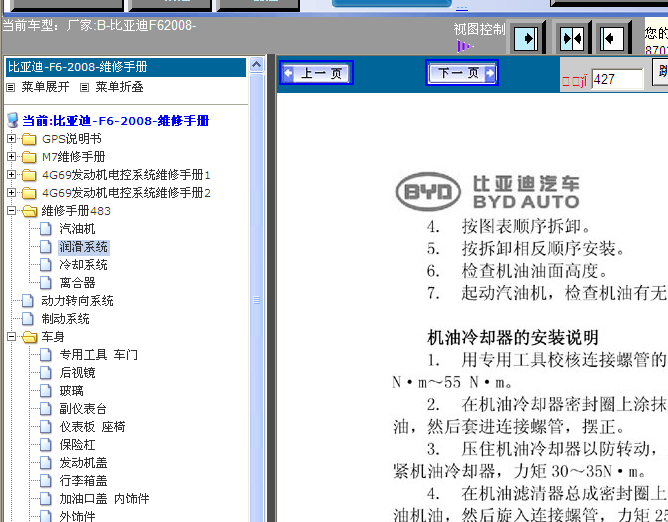Expand the 4G69发动机电控系统维修手册1 node
This screenshot has width=668, height=522.
coord(12,174)
